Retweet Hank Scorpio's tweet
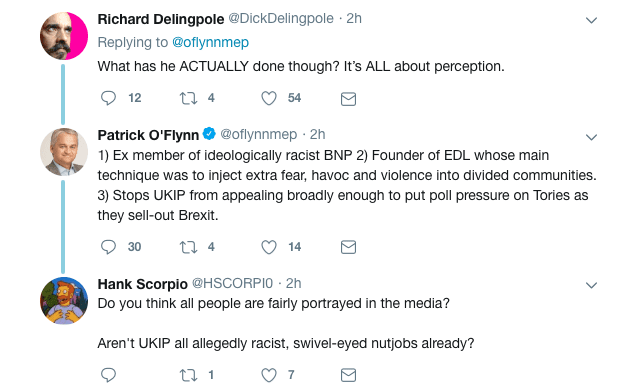639x392 pixels. pyautogui.click(x=188, y=375)
